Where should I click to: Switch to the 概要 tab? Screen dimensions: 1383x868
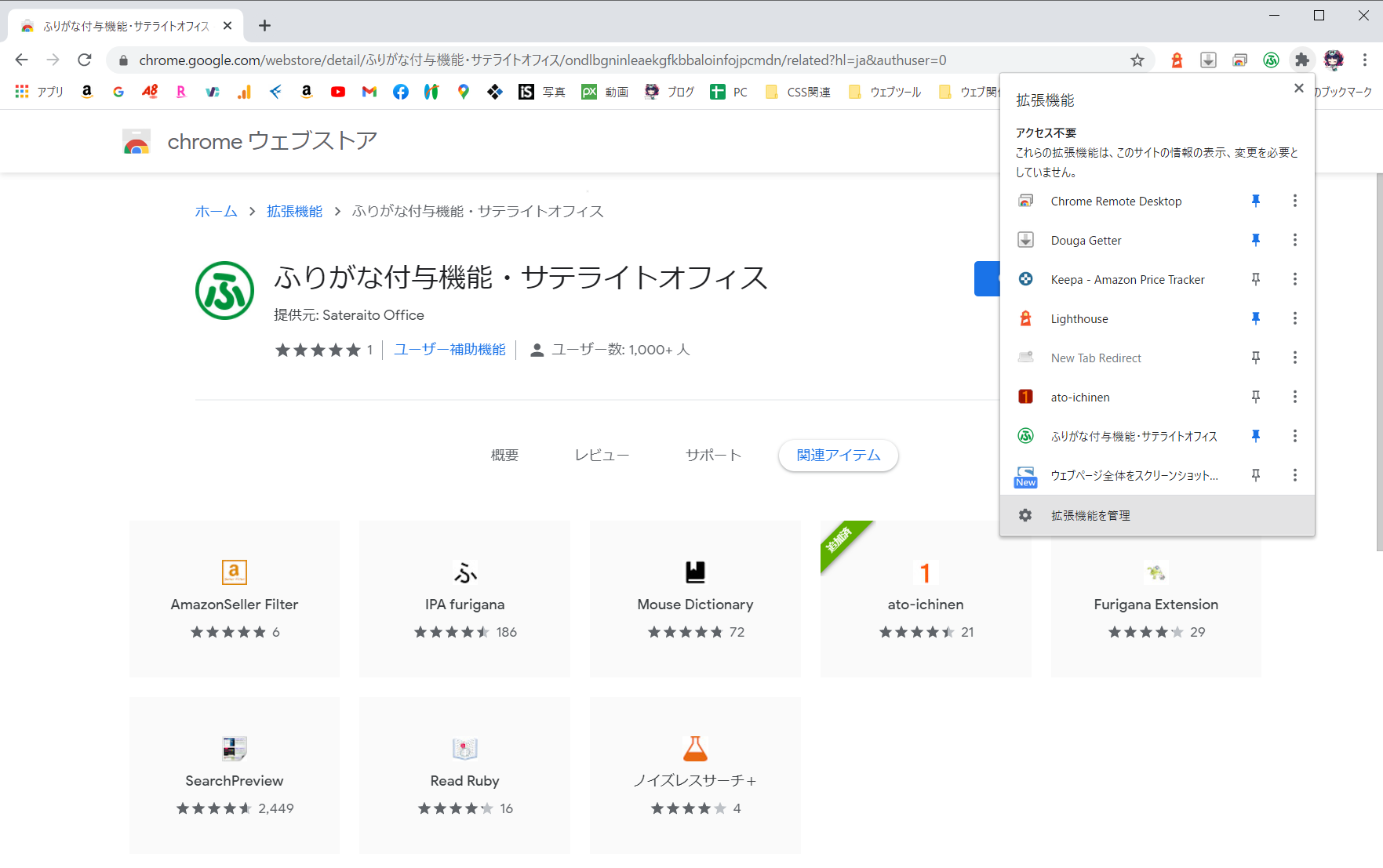pos(504,456)
